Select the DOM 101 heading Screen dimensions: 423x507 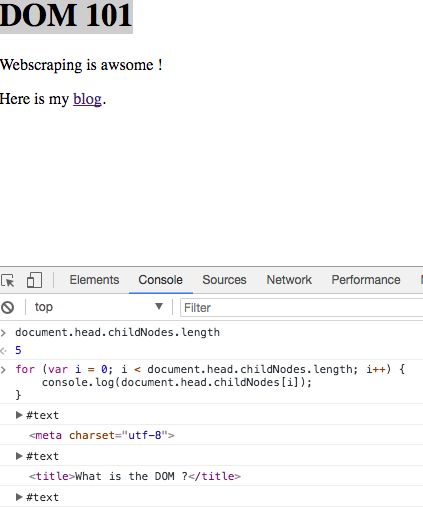coord(66,15)
